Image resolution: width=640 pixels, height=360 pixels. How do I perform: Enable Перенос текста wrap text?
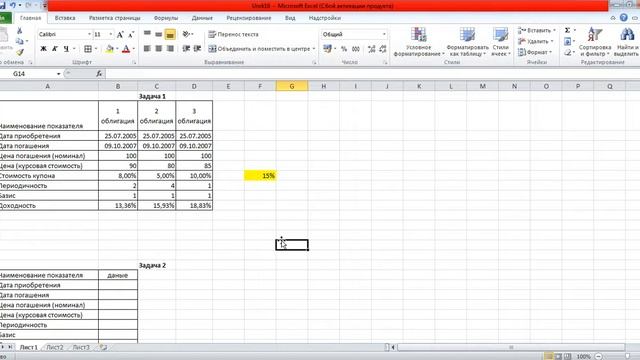233,35
